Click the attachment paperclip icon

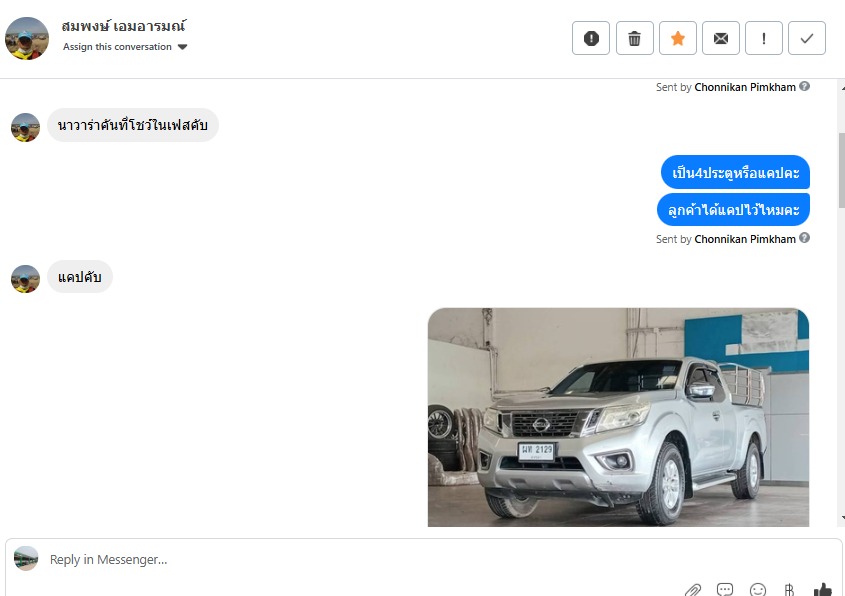(x=693, y=590)
